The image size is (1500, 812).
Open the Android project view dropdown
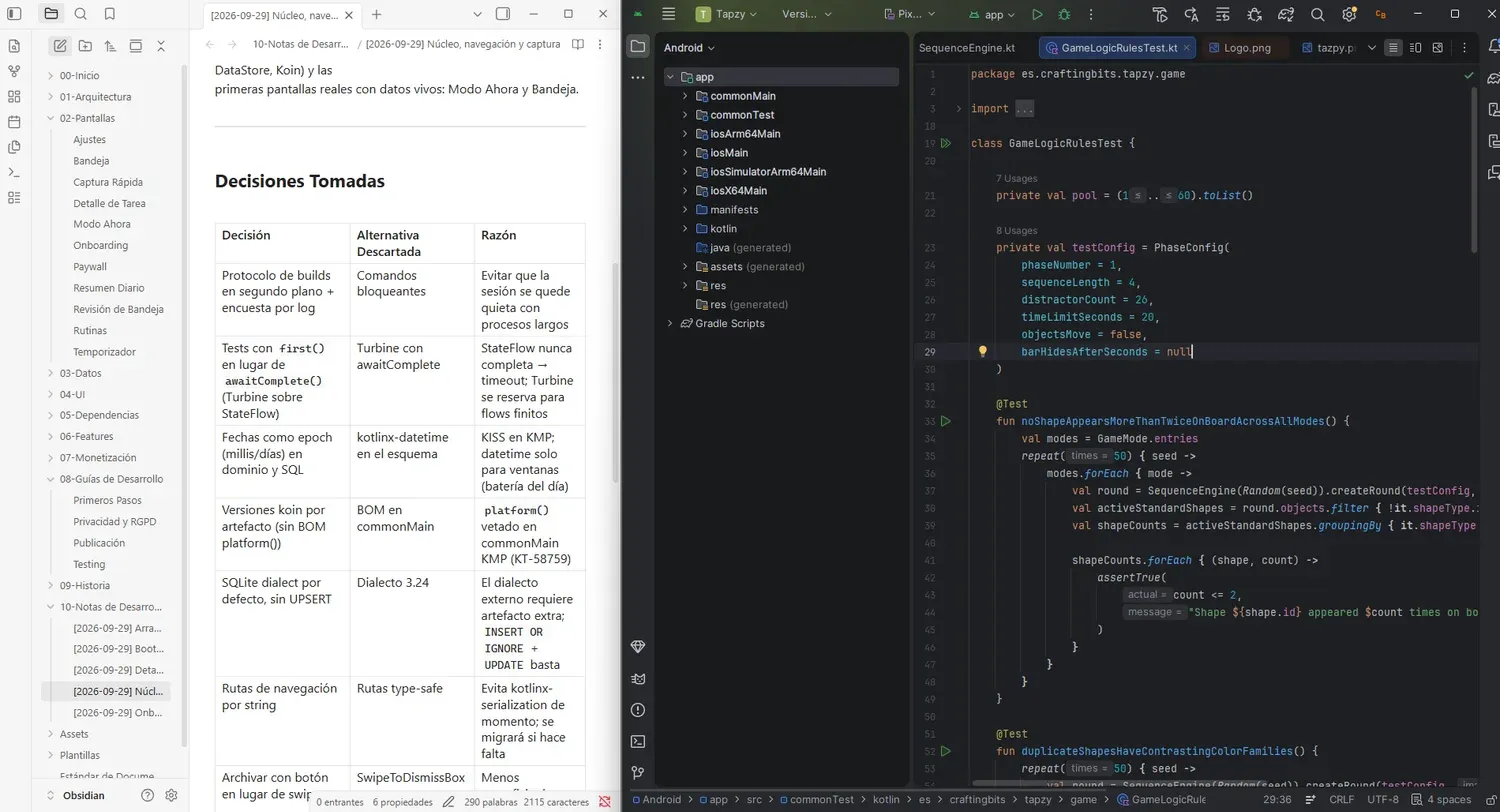click(689, 47)
